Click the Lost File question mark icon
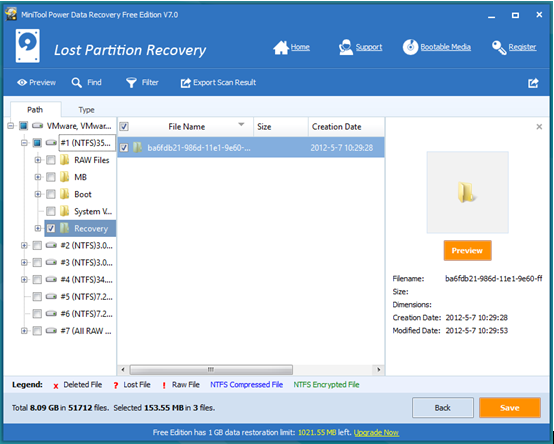This screenshot has height=444, width=554. (x=116, y=385)
